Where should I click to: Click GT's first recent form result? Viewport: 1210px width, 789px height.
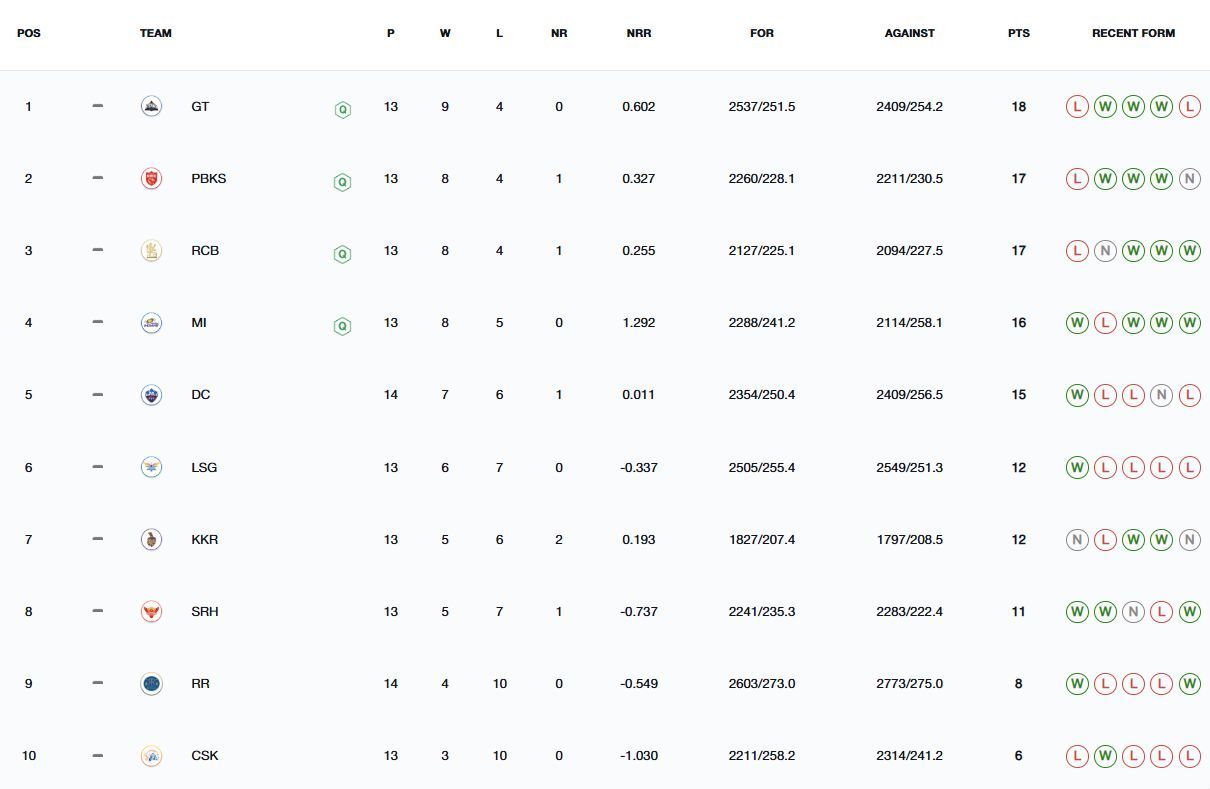pyautogui.click(x=1077, y=106)
